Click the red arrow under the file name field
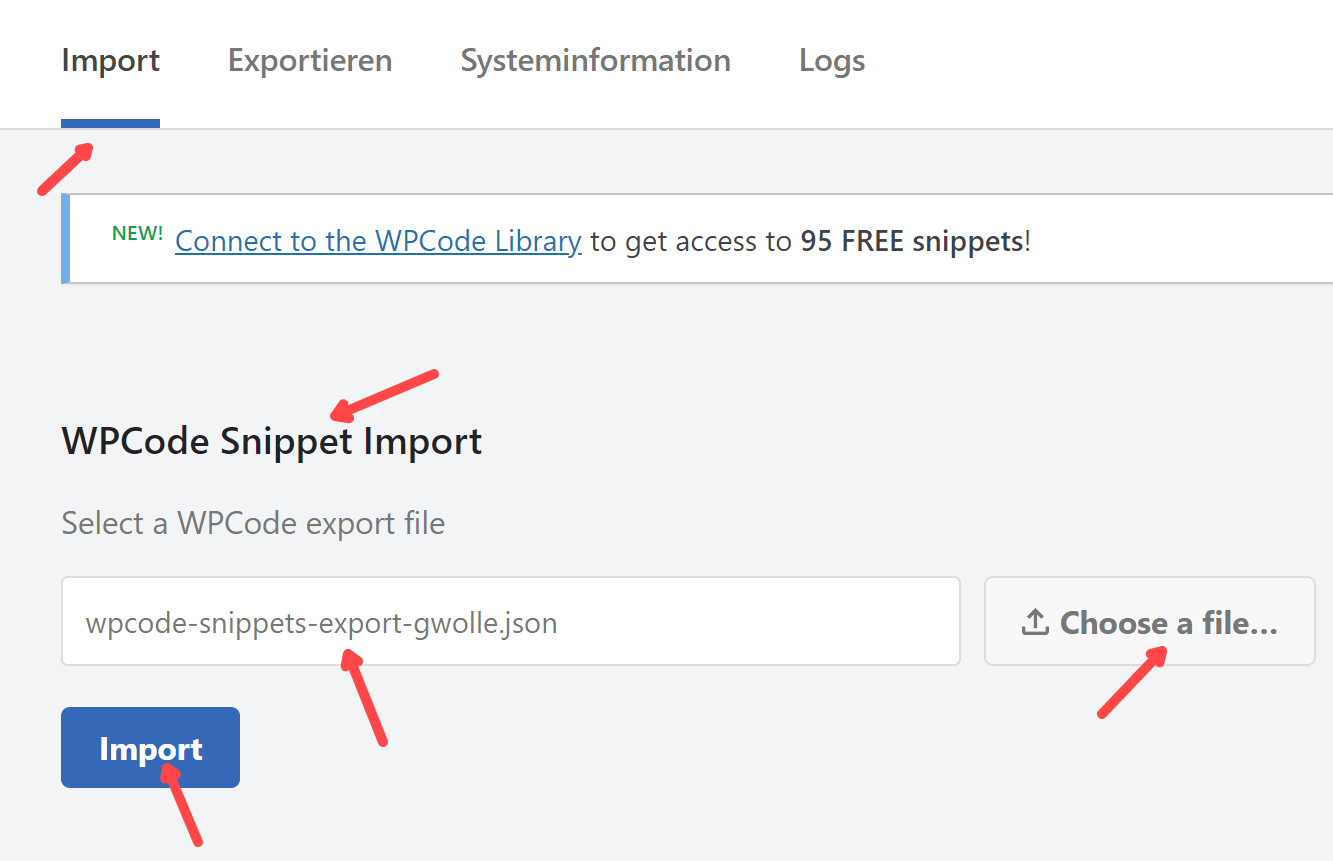1333x861 pixels. point(364,697)
